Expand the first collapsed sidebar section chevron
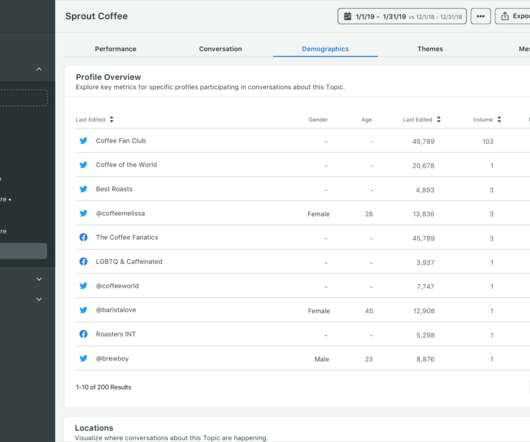 39,279
